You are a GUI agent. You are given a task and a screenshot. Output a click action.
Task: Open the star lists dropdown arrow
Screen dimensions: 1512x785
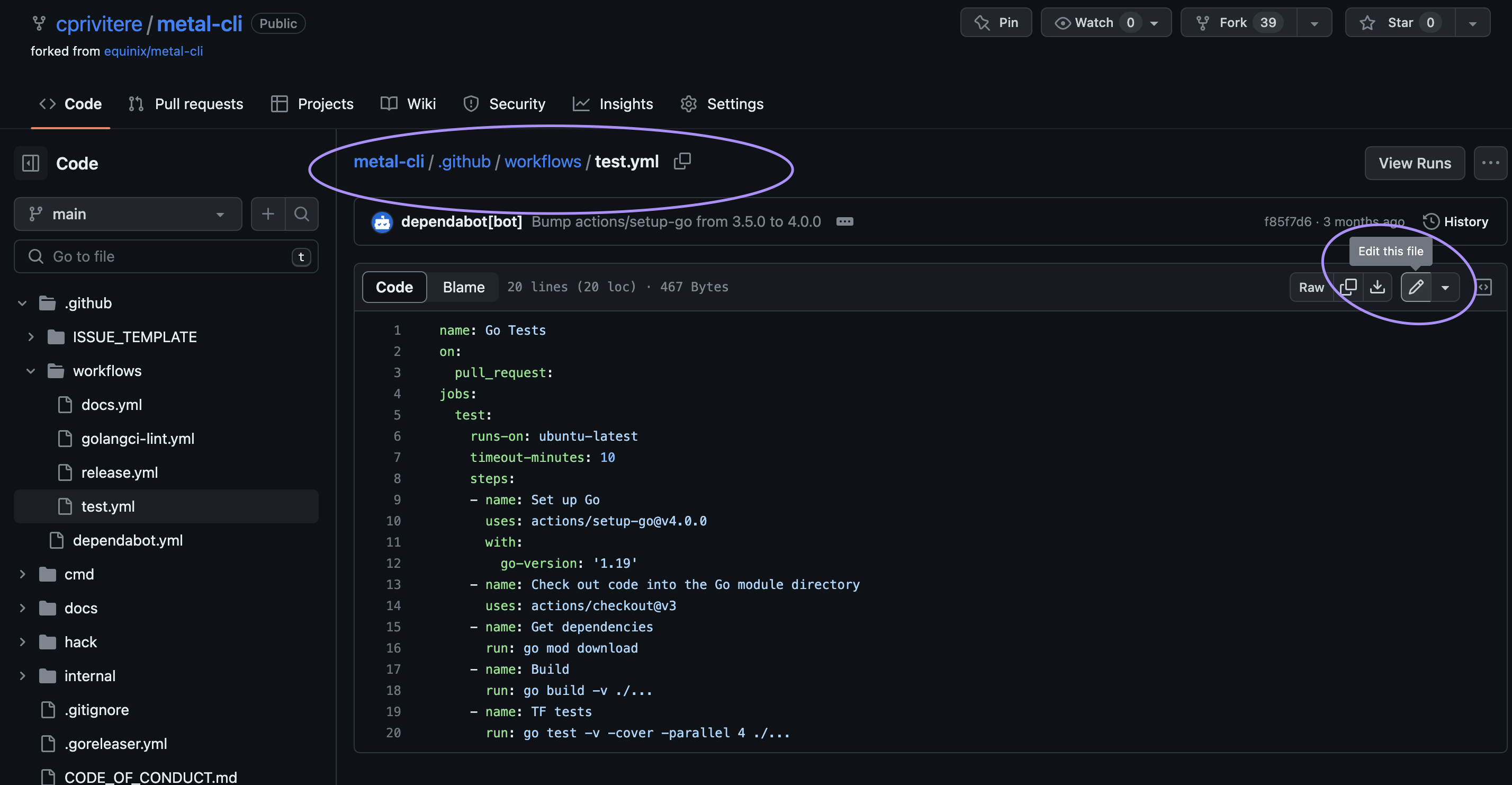(x=1473, y=23)
